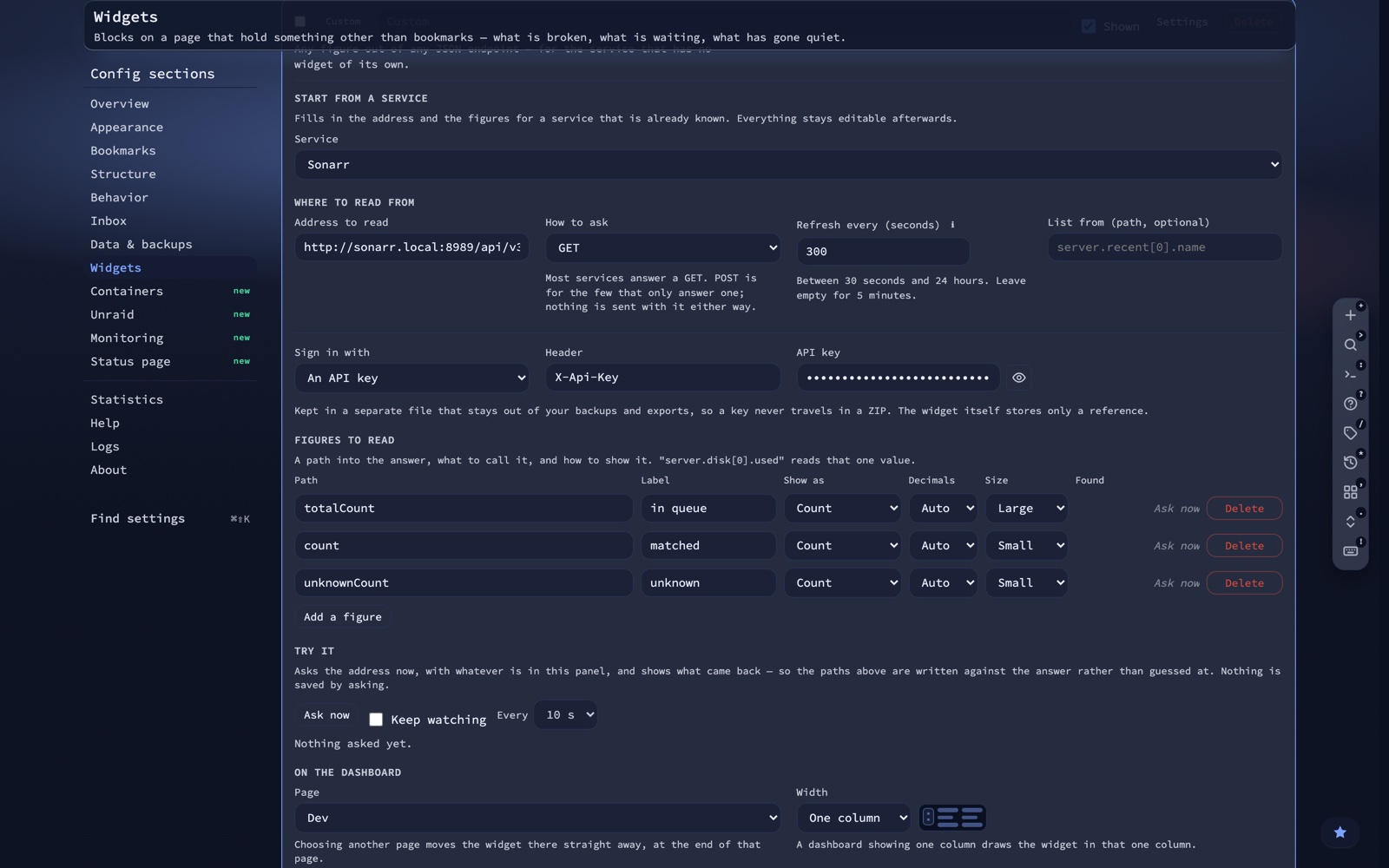Viewport: 1389px width, 868px height.
Task: Click the Address to read input field
Action: tap(411, 247)
